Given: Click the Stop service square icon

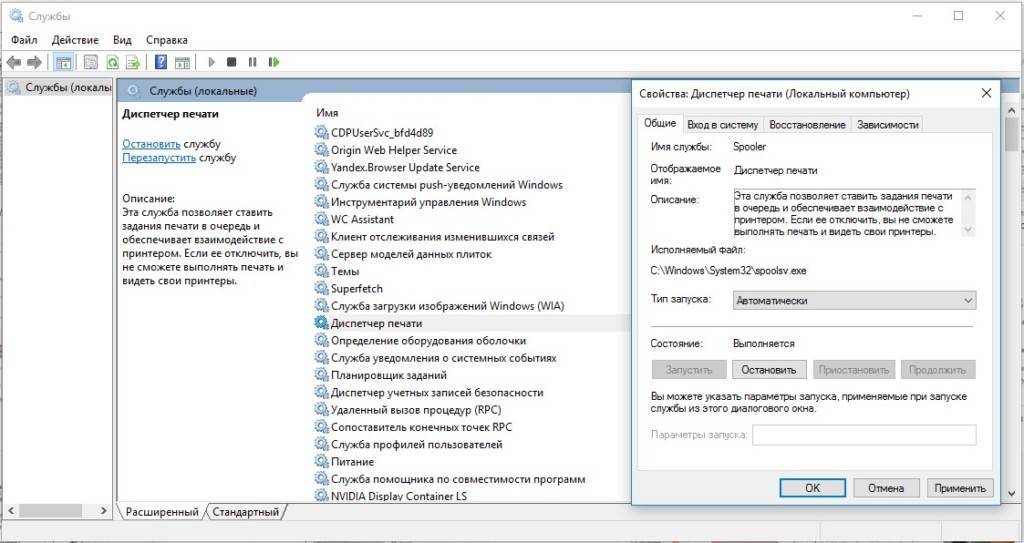Looking at the screenshot, I should 232,62.
